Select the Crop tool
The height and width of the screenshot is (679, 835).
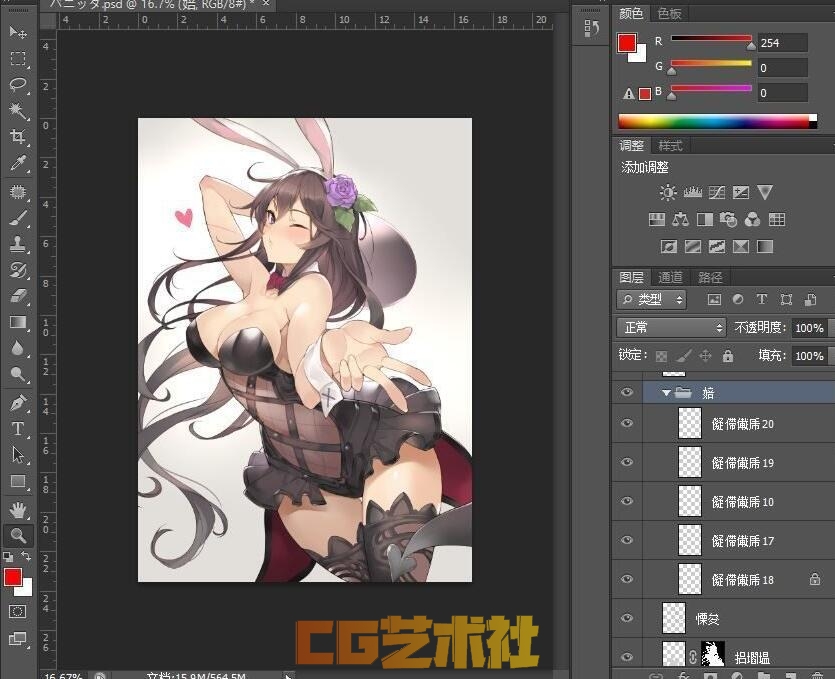point(18,137)
